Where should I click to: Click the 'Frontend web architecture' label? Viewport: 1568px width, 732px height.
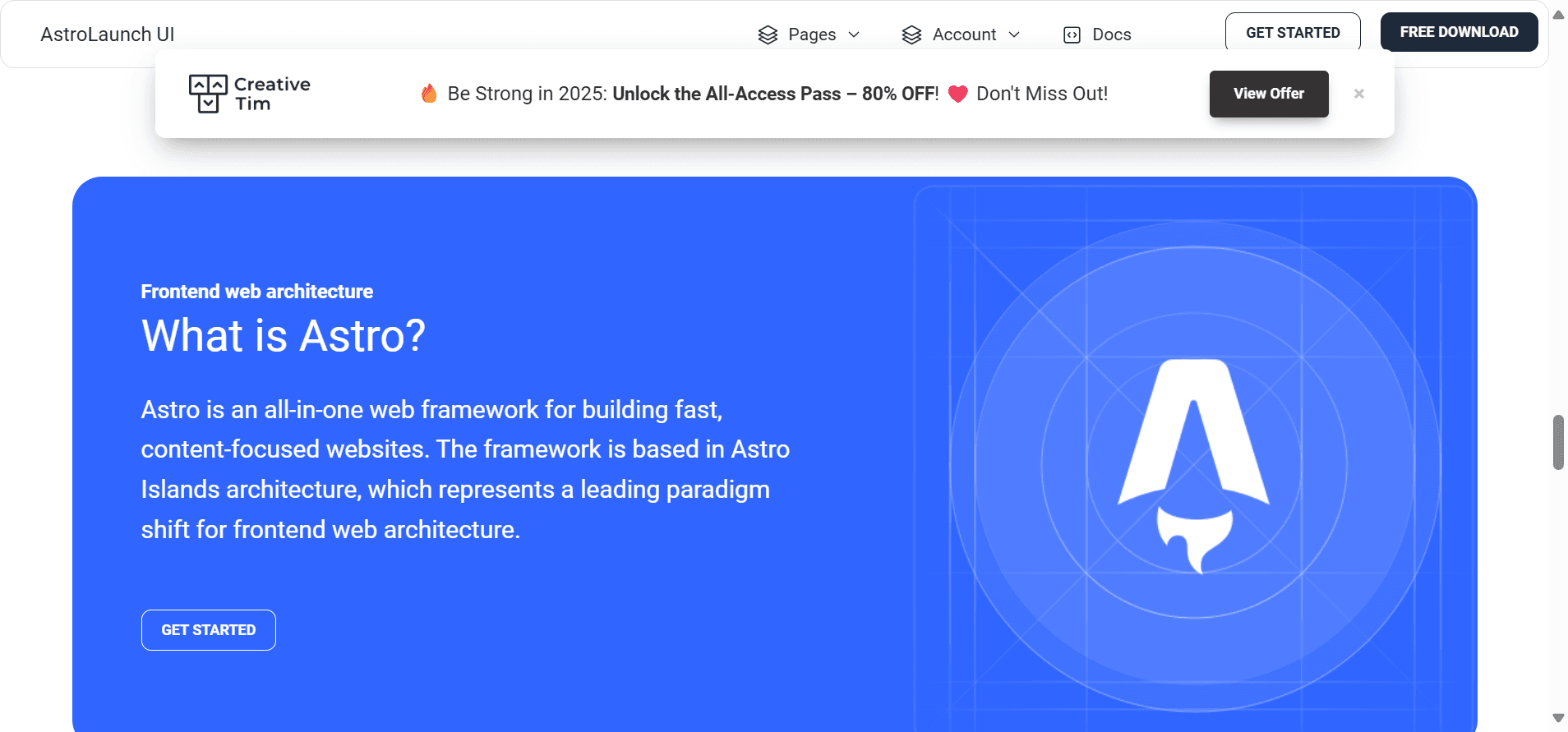pyautogui.click(x=257, y=292)
